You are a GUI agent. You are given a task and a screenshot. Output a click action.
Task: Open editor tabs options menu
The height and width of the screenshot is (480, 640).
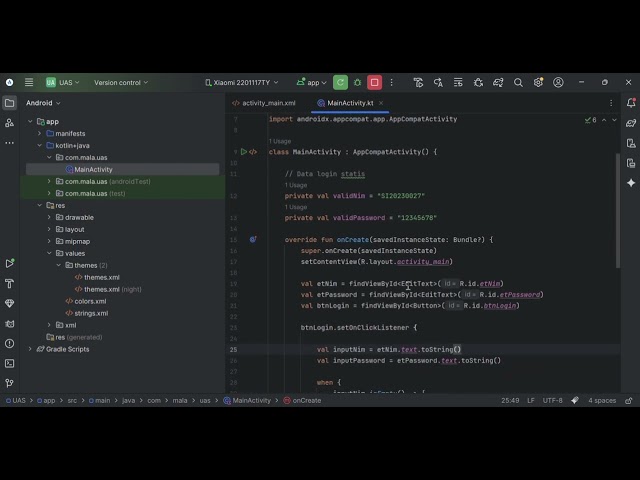pyautogui.click(x=611, y=103)
